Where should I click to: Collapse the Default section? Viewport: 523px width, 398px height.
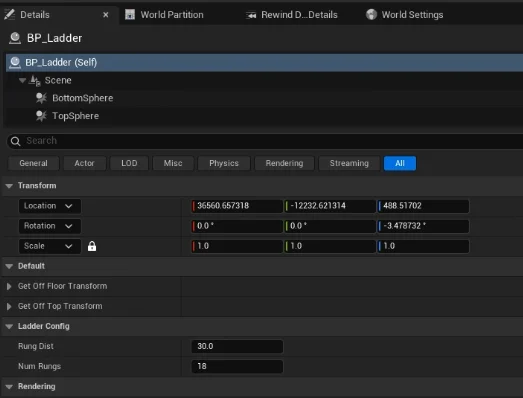click(x=9, y=266)
